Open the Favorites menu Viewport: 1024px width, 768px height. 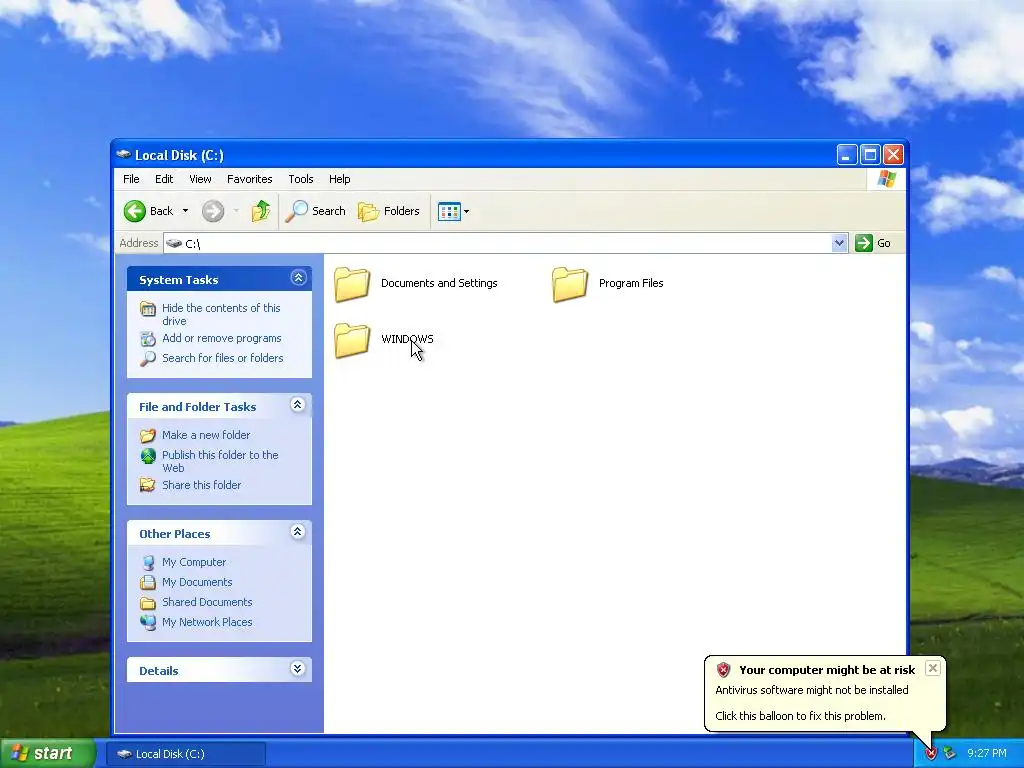click(x=249, y=179)
